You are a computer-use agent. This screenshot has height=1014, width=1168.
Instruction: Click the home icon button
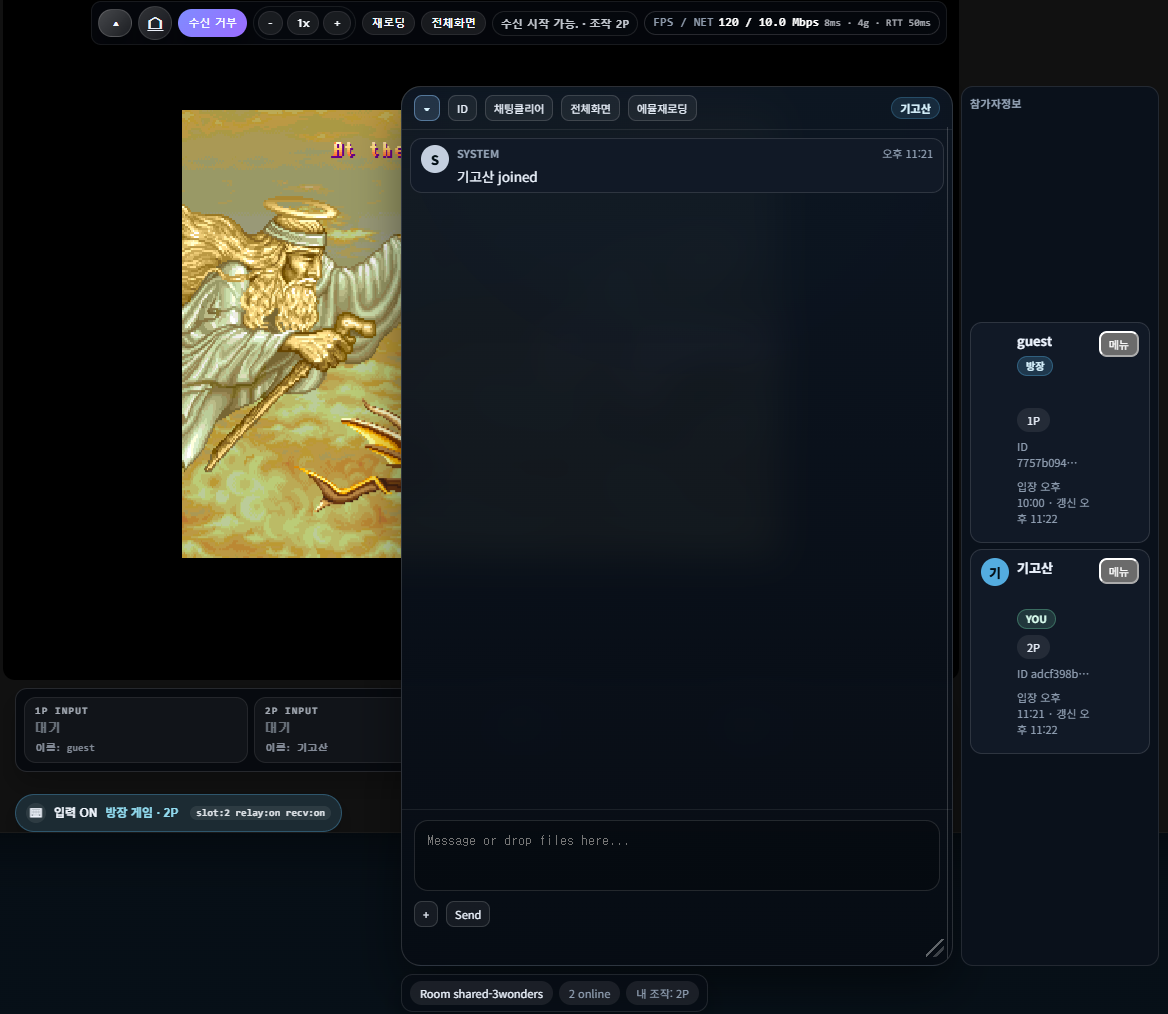[x=155, y=24]
